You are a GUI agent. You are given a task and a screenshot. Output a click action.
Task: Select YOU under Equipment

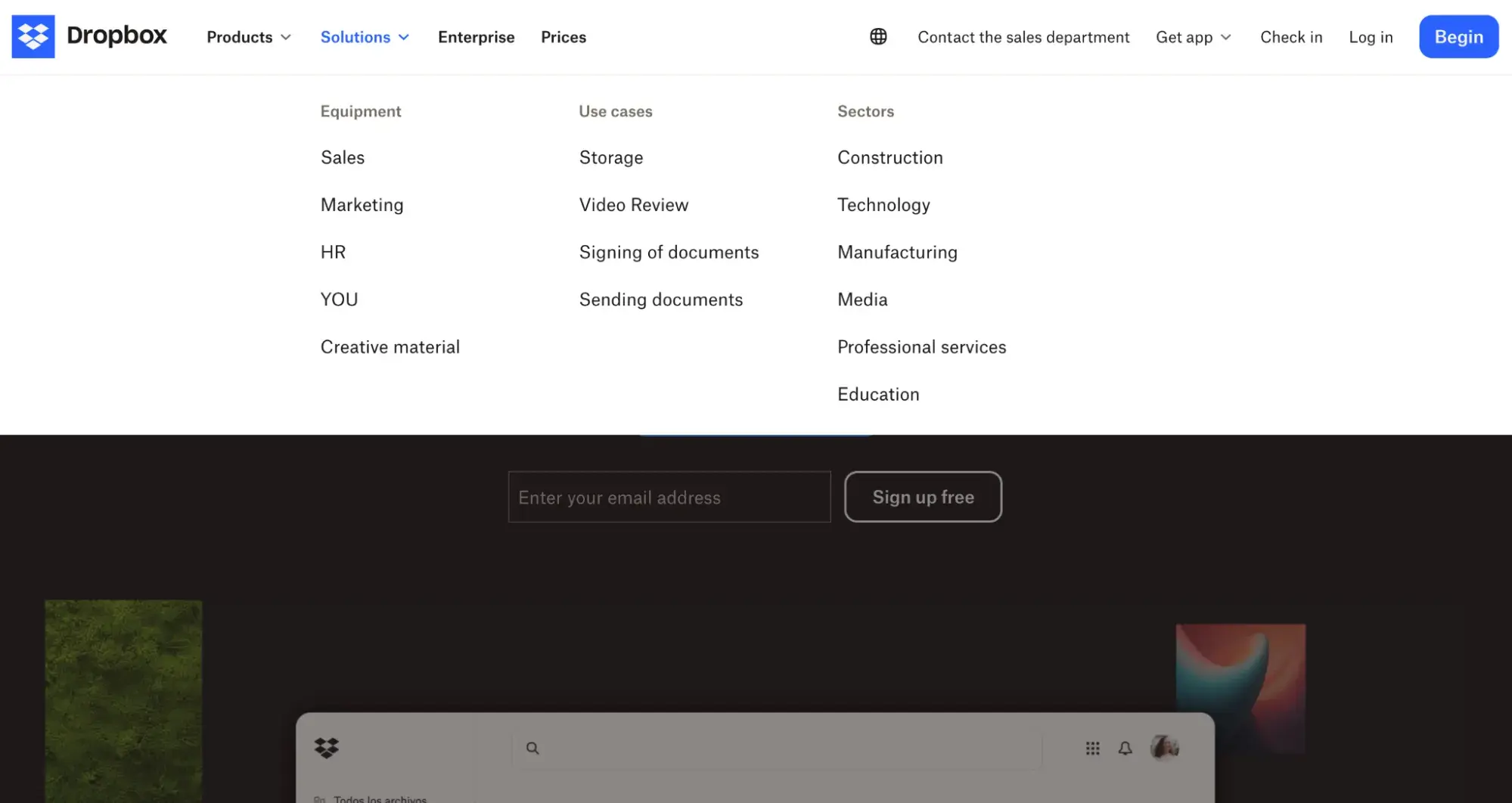click(339, 299)
